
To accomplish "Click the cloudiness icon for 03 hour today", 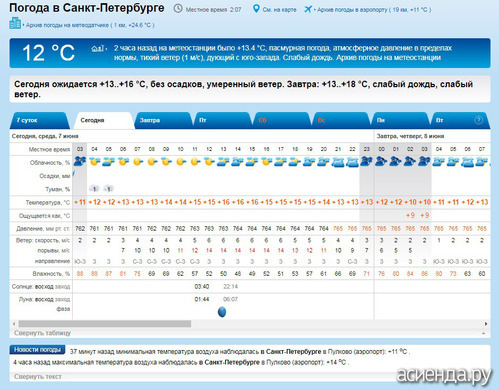I will tap(80, 162).
